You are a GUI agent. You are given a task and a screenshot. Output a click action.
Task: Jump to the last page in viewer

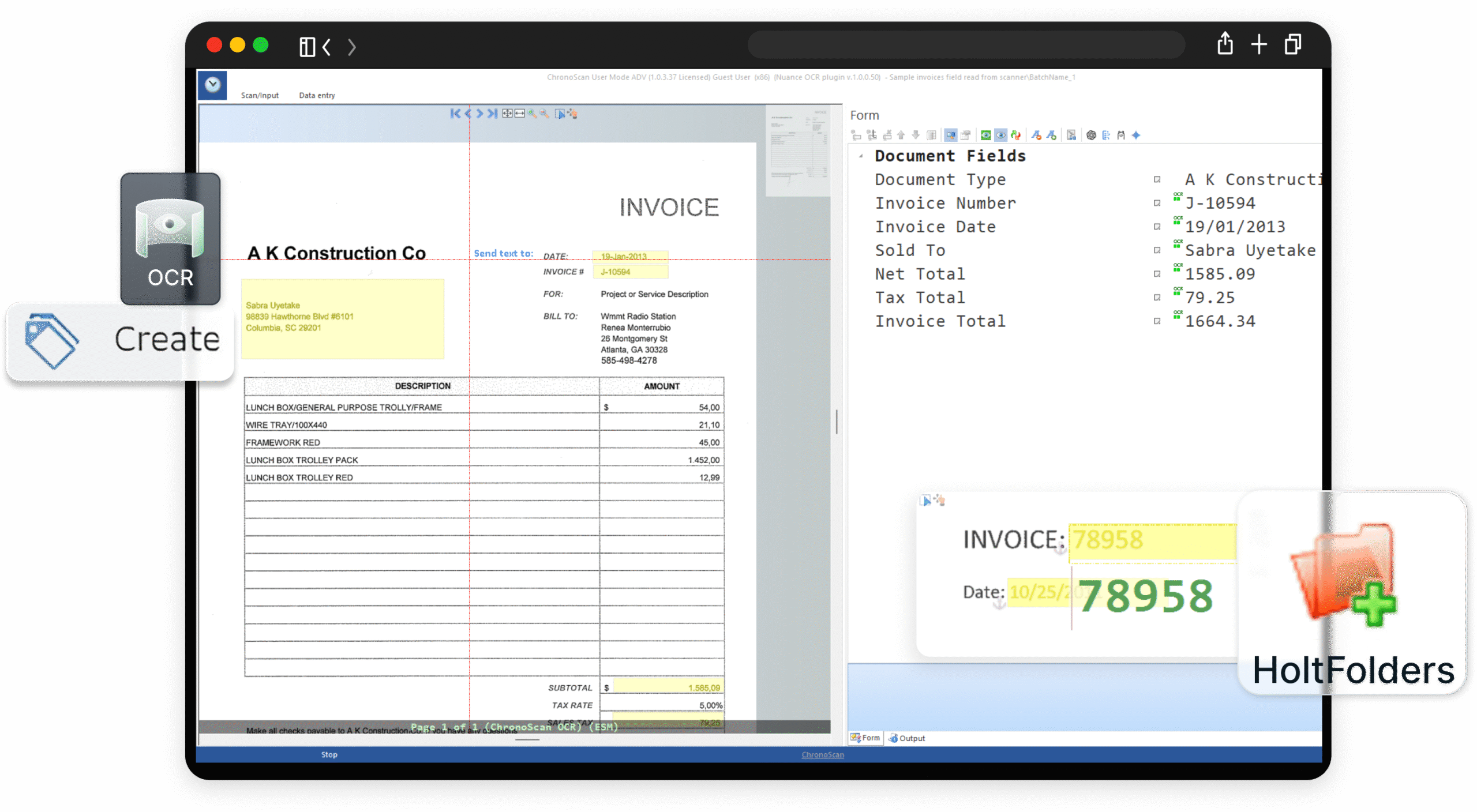tap(492, 114)
